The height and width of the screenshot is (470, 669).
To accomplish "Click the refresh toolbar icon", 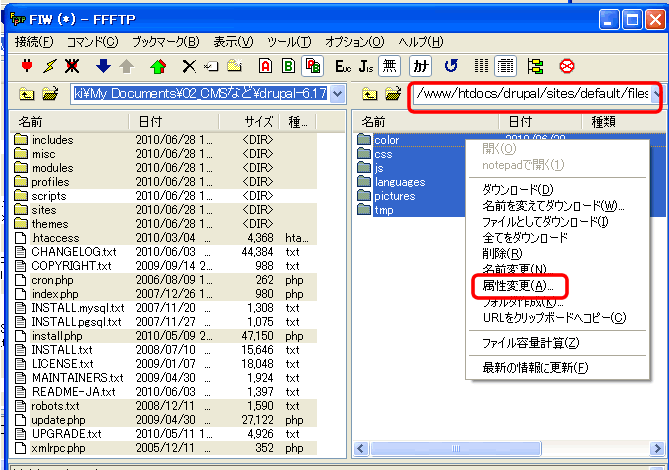I will click(x=451, y=67).
